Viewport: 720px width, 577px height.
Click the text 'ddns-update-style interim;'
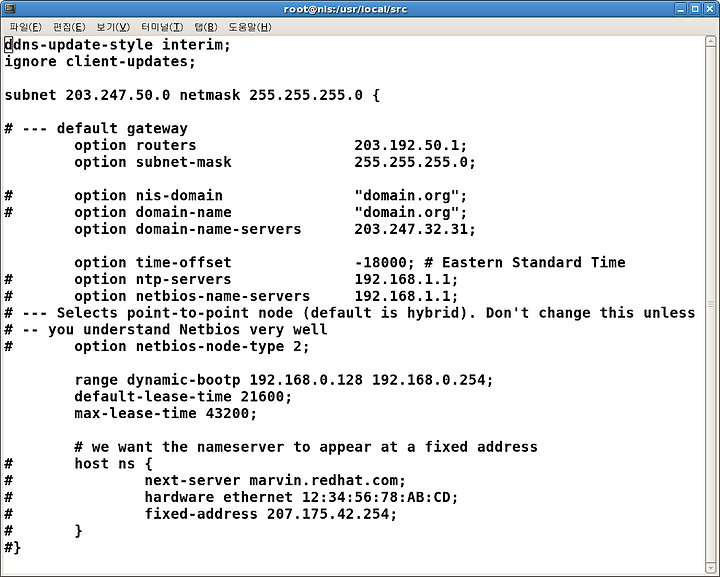pyautogui.click(x=118, y=45)
